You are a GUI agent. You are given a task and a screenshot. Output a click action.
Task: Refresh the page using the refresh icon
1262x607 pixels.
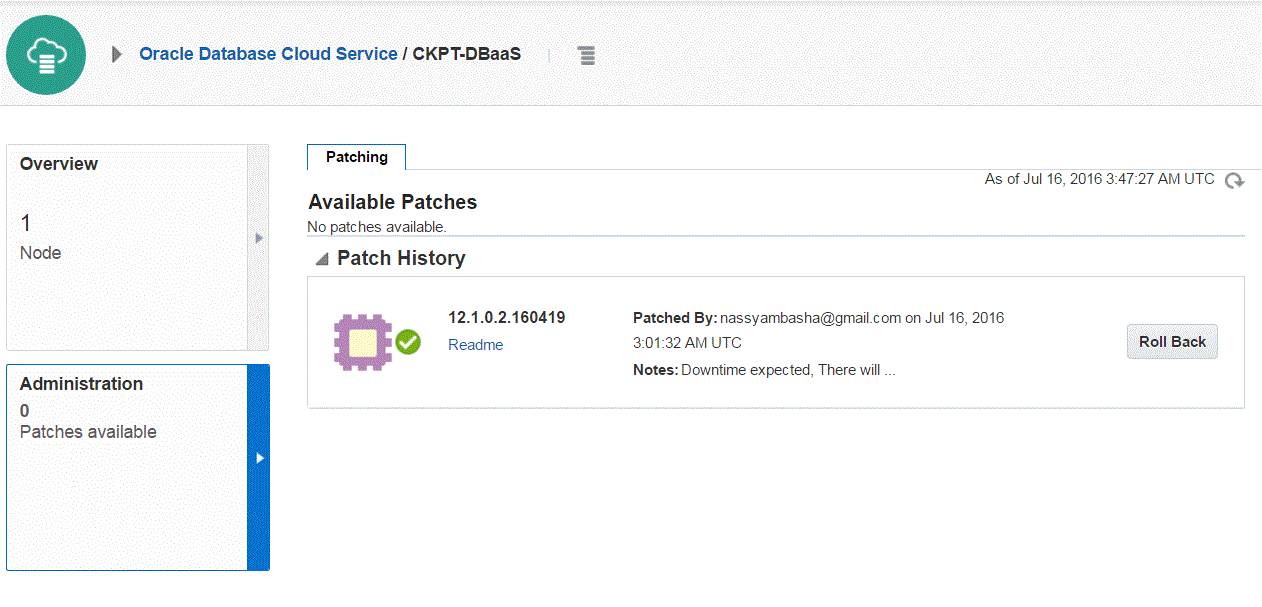coord(1235,181)
